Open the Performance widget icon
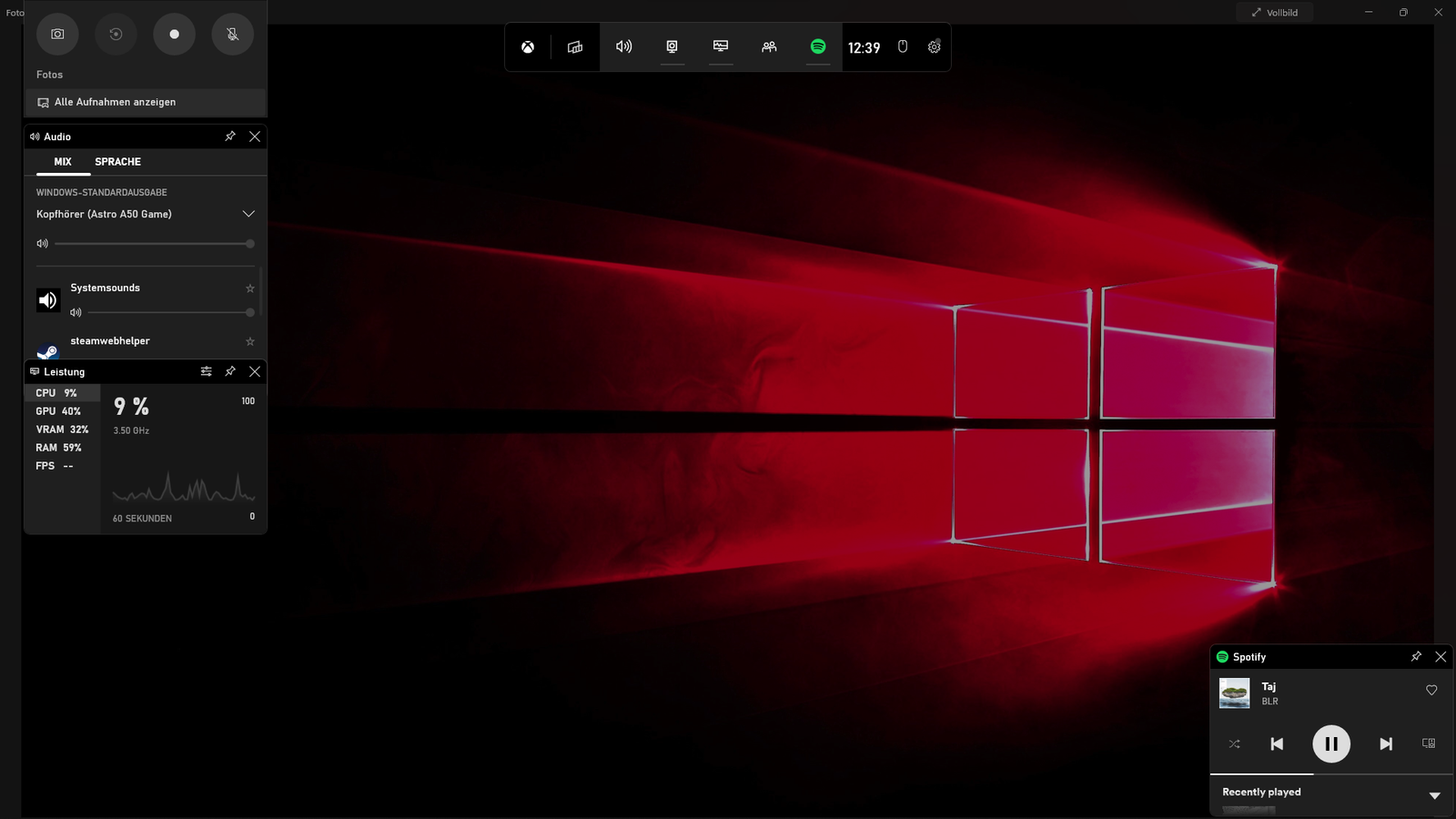The image size is (1456, 819). coord(721,46)
